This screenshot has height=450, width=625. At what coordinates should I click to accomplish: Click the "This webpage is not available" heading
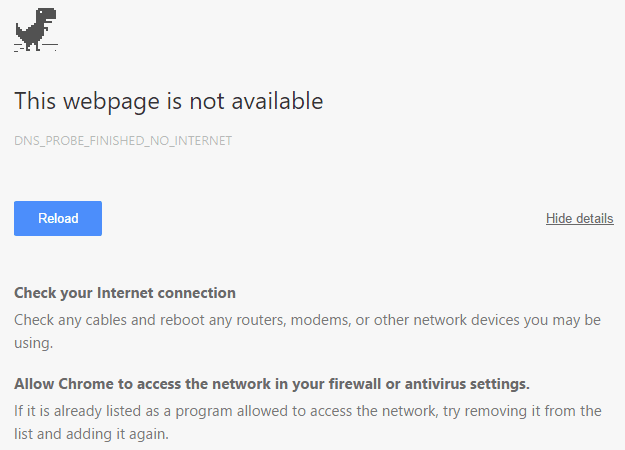[x=168, y=101]
